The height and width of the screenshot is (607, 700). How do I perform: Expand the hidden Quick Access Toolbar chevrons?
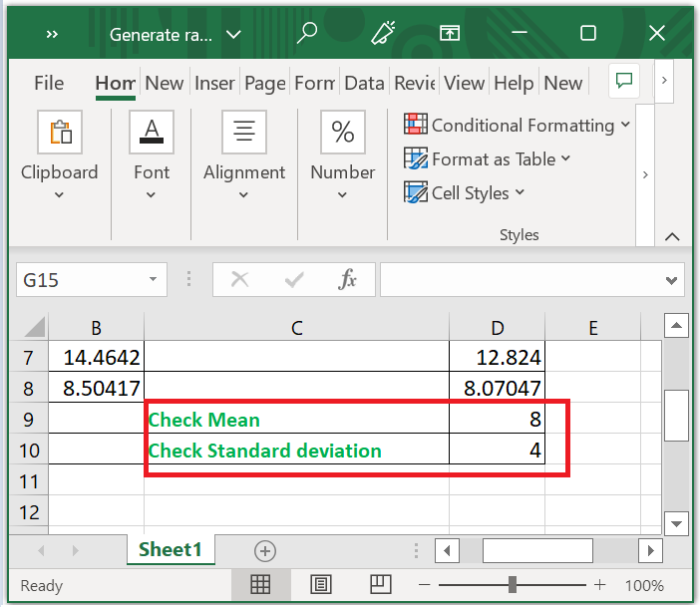click(52, 34)
